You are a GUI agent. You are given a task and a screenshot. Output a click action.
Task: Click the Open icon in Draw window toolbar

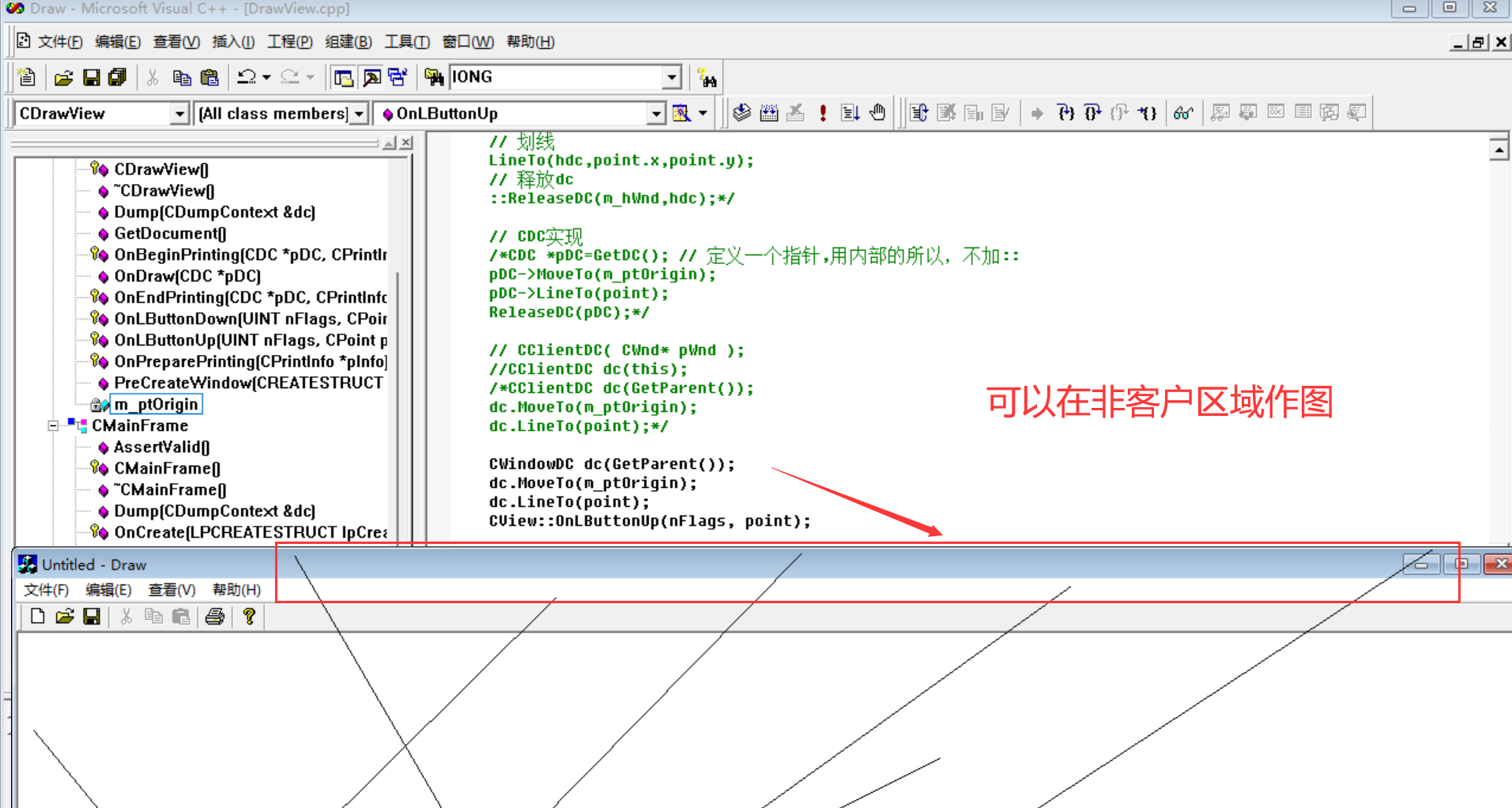65,617
